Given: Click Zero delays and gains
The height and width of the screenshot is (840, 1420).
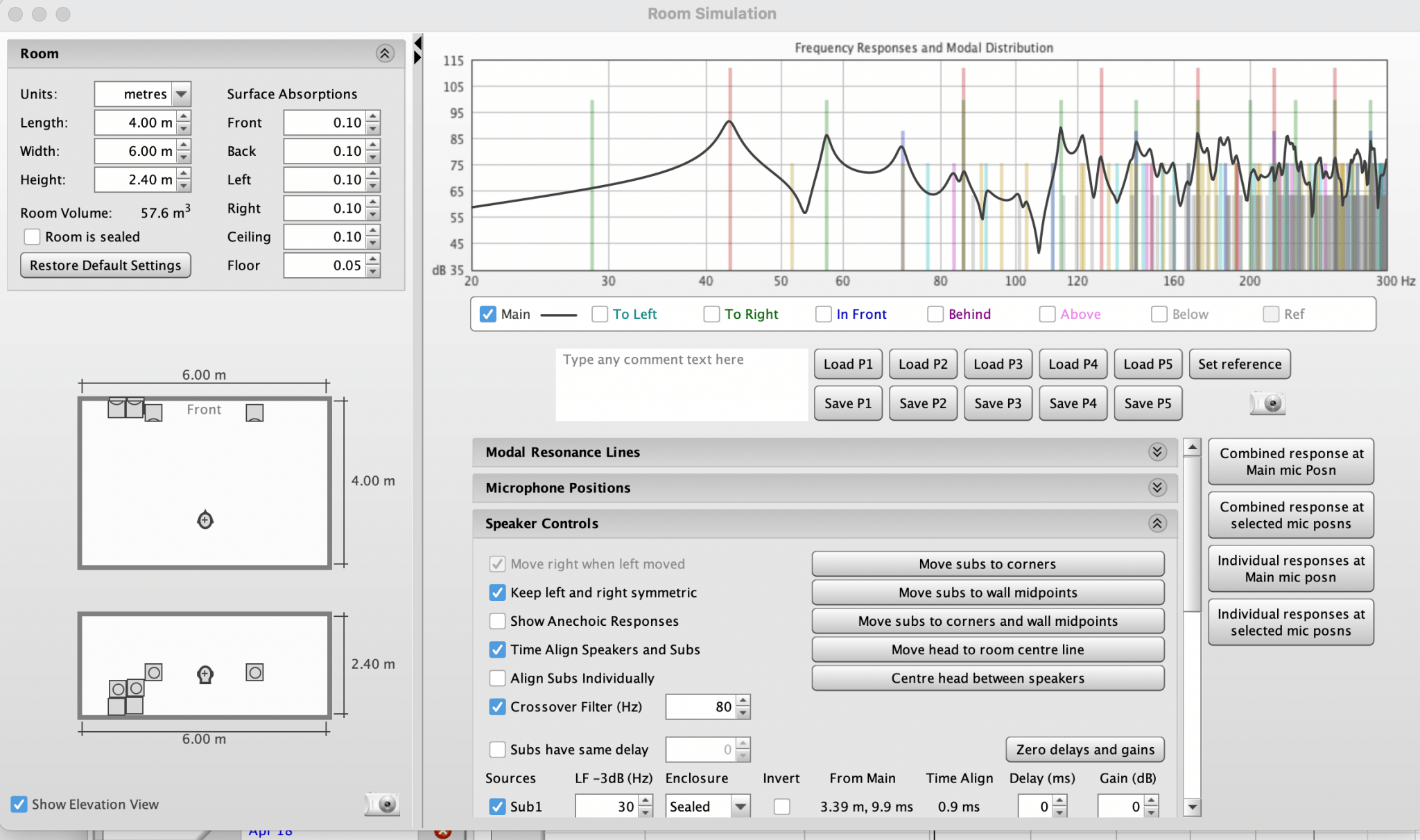Looking at the screenshot, I should point(1085,749).
